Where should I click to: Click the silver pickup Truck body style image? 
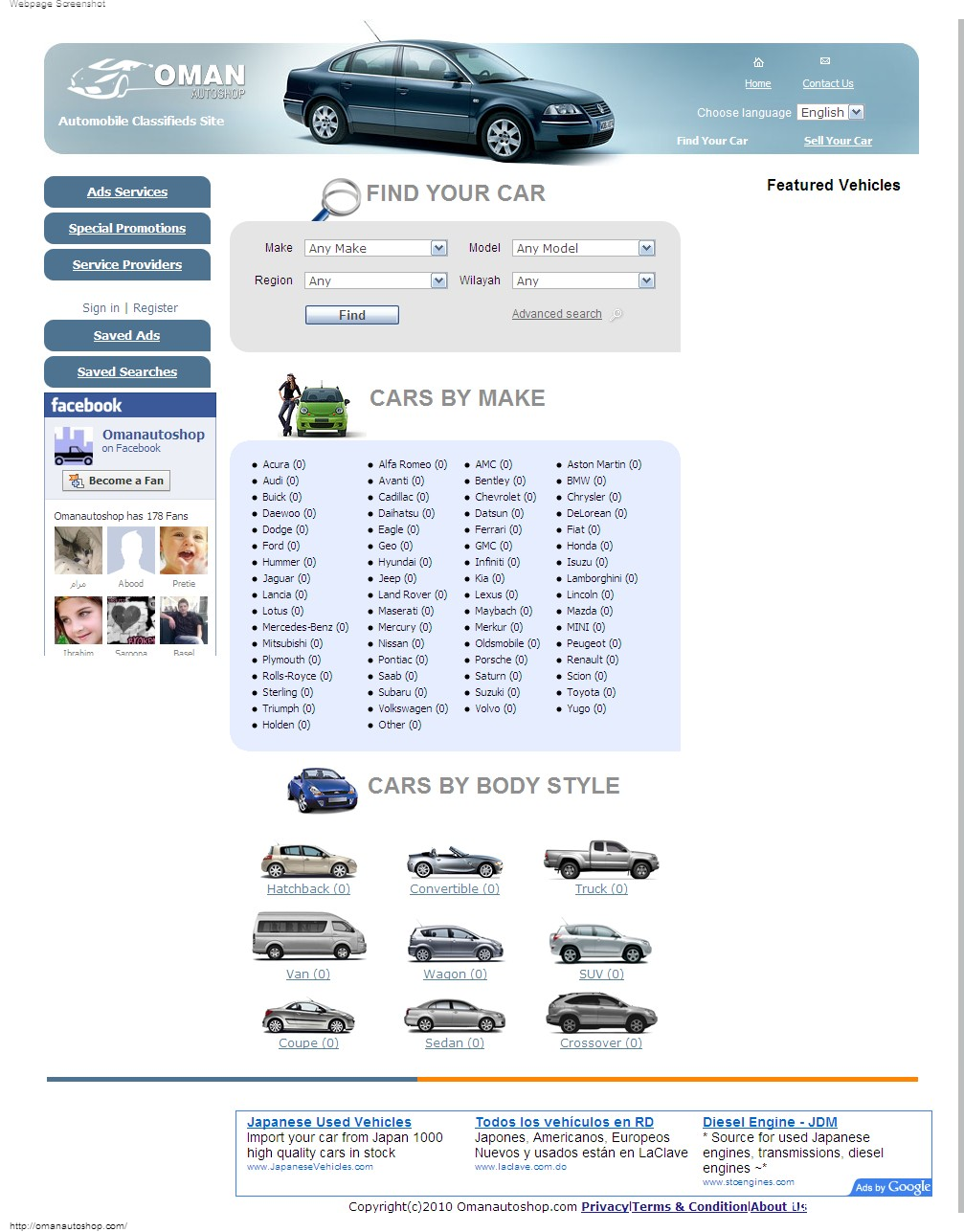coord(600,860)
